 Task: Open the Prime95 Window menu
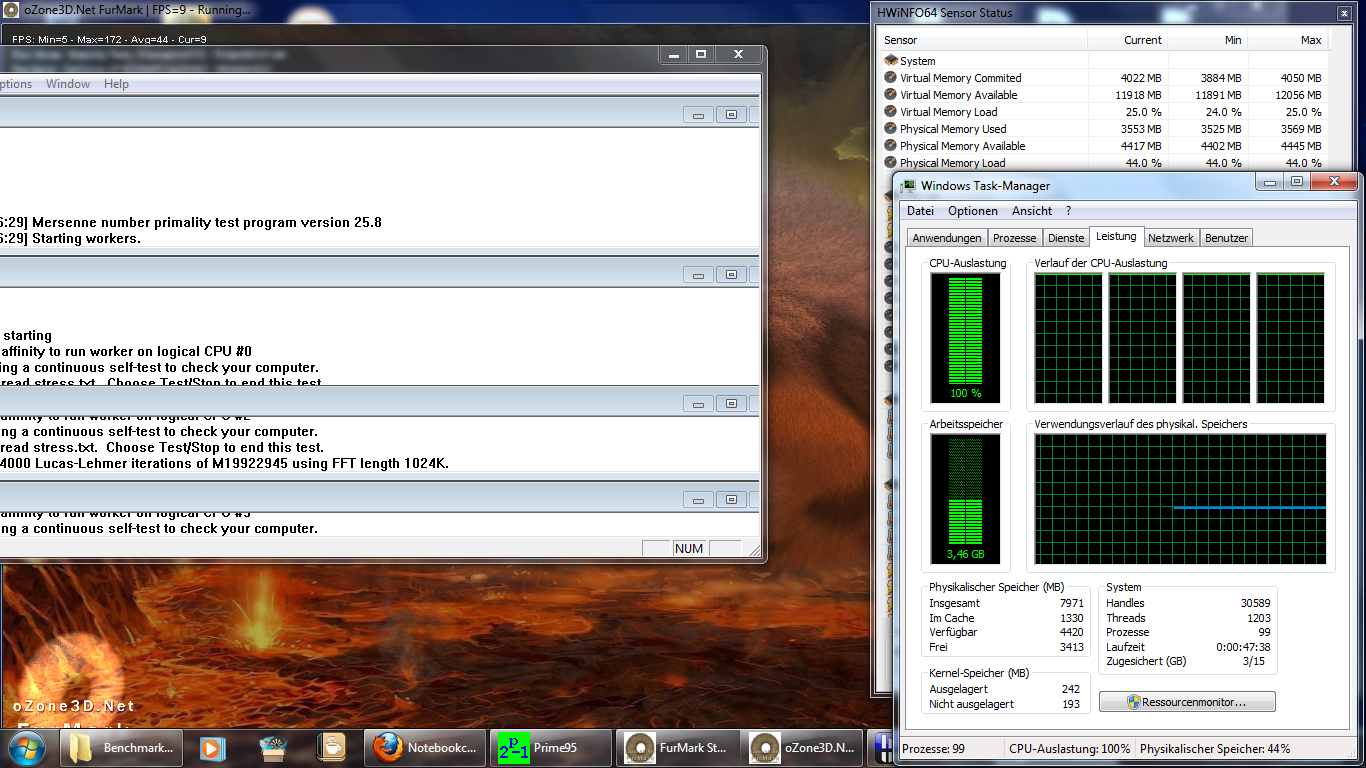pyautogui.click(x=68, y=84)
